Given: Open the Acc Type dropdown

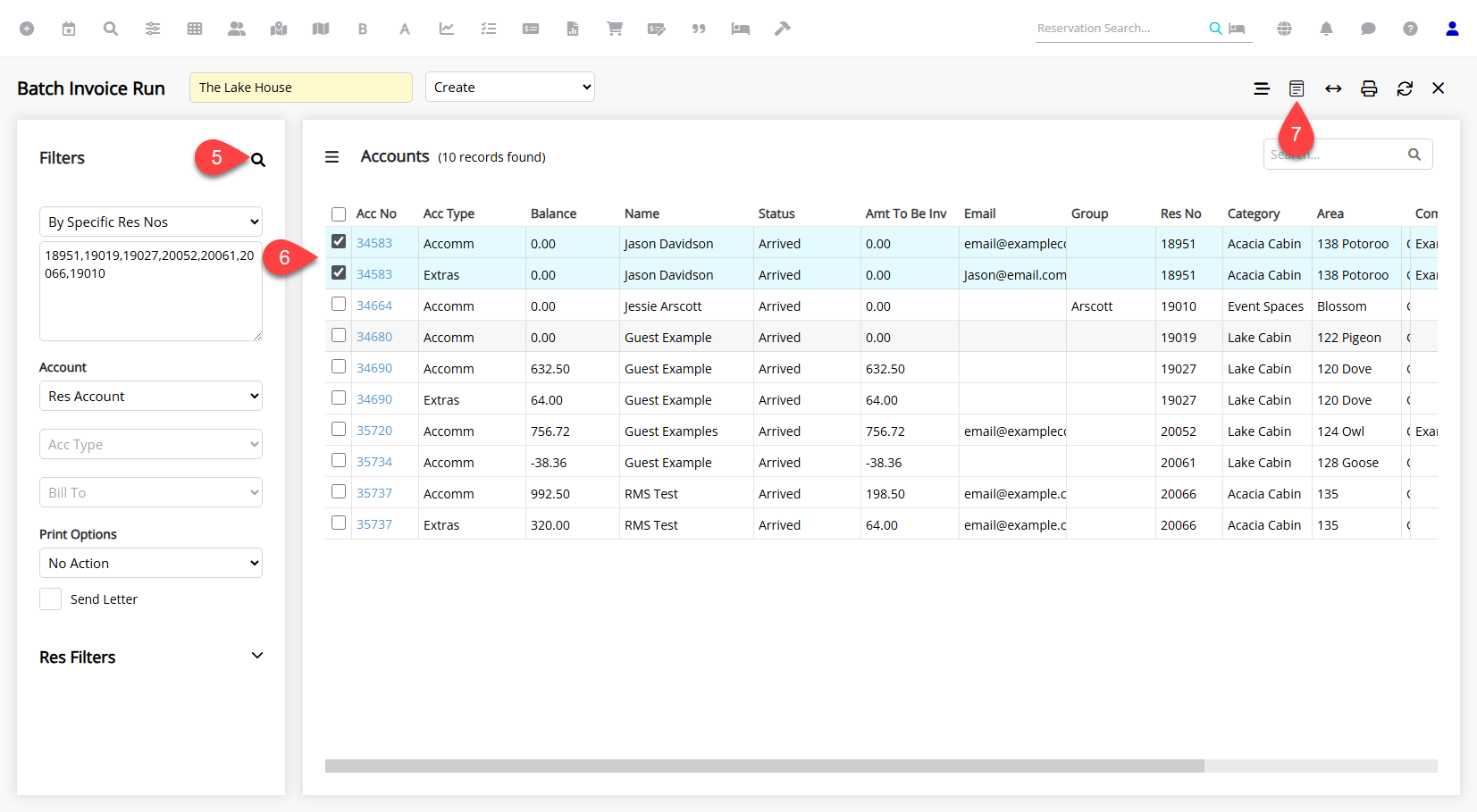Looking at the screenshot, I should pos(151,444).
